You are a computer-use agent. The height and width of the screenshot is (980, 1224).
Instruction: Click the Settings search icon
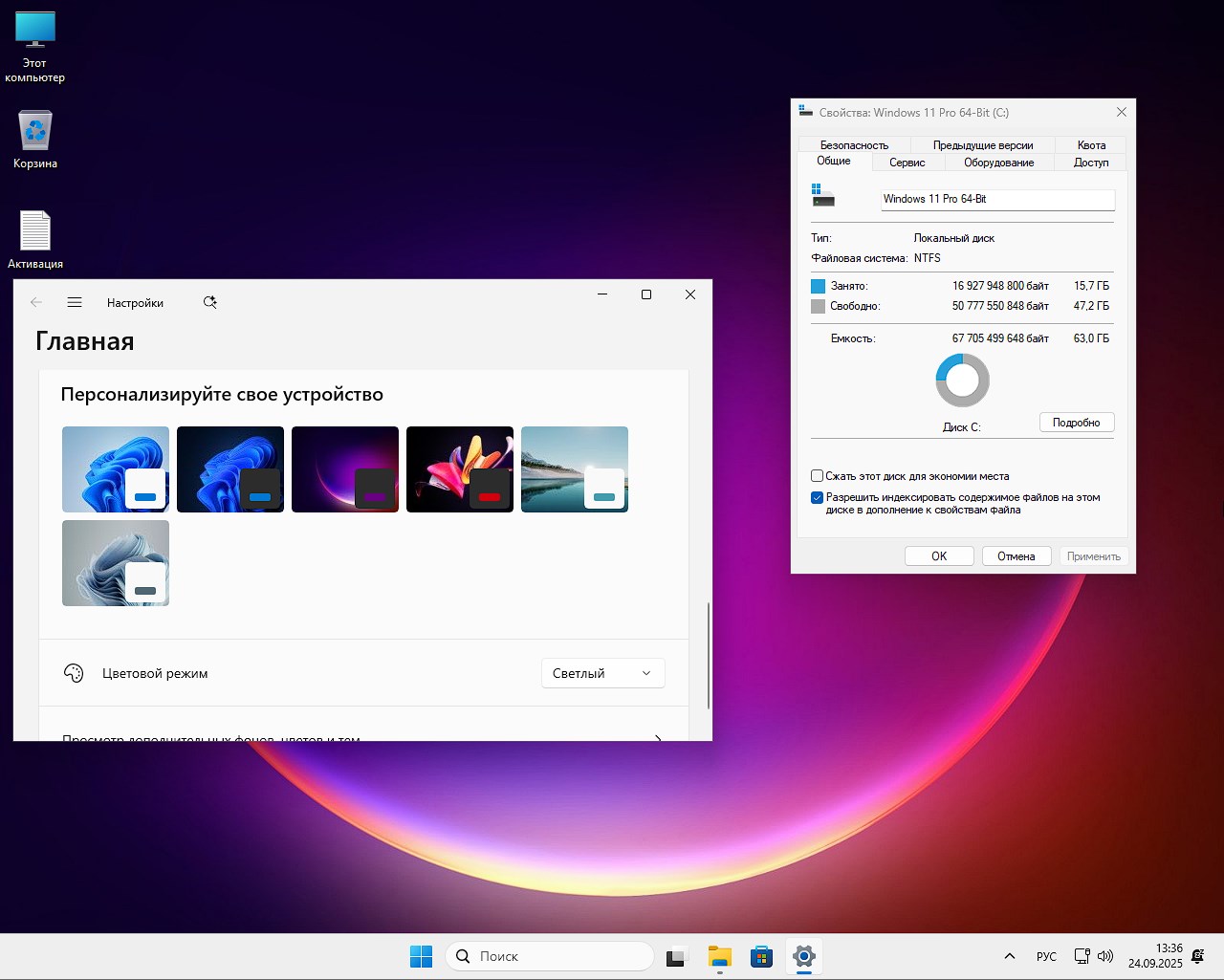209,302
